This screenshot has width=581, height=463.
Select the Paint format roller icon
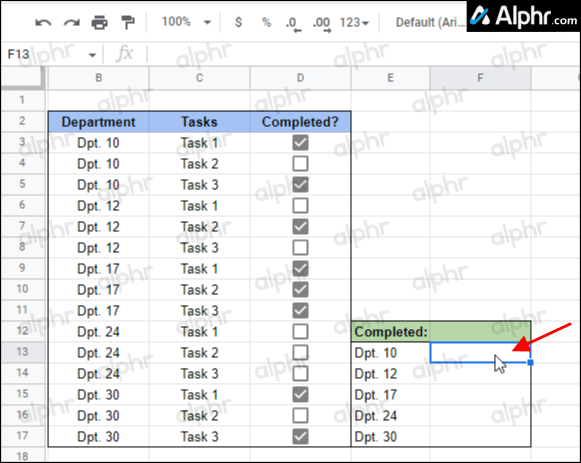pos(128,23)
